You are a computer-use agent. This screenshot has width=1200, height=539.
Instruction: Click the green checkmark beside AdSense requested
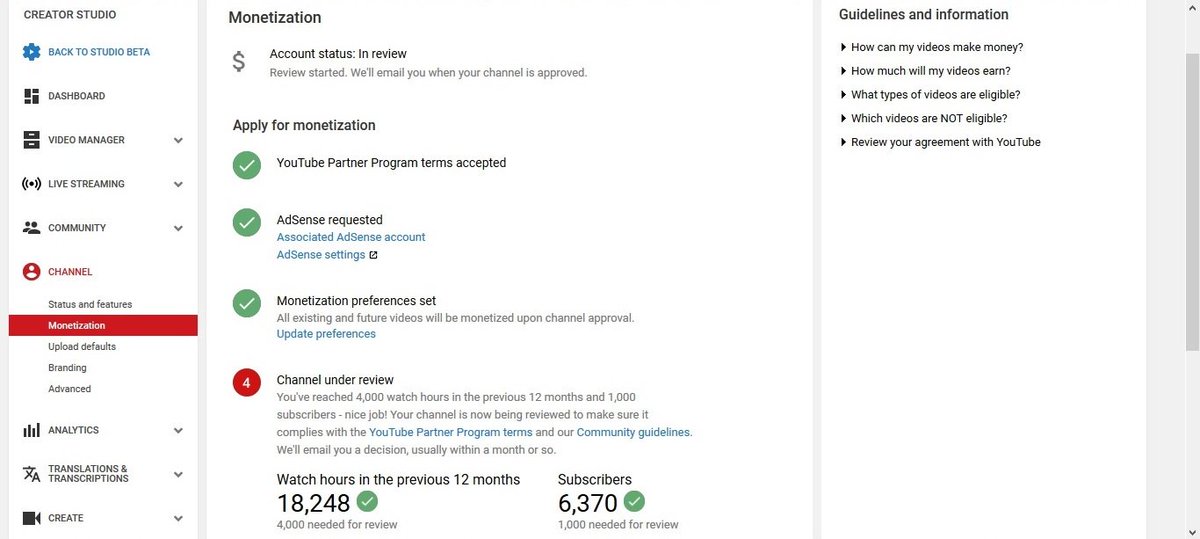pyautogui.click(x=247, y=223)
